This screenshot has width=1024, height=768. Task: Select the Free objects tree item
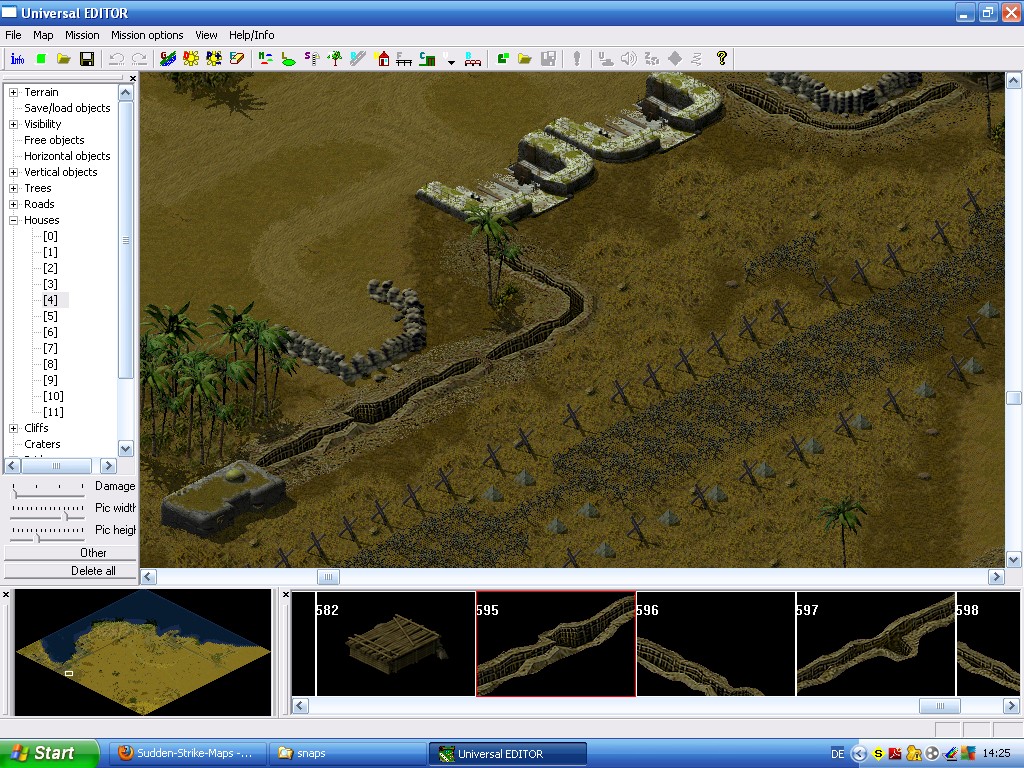54,140
